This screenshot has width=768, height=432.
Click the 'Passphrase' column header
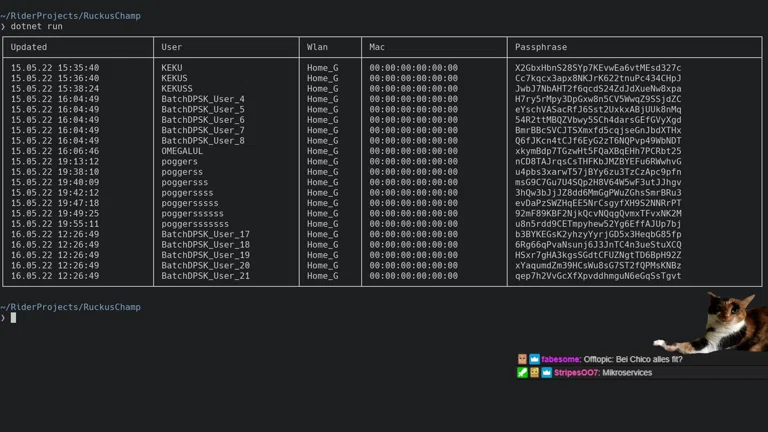[541, 47]
